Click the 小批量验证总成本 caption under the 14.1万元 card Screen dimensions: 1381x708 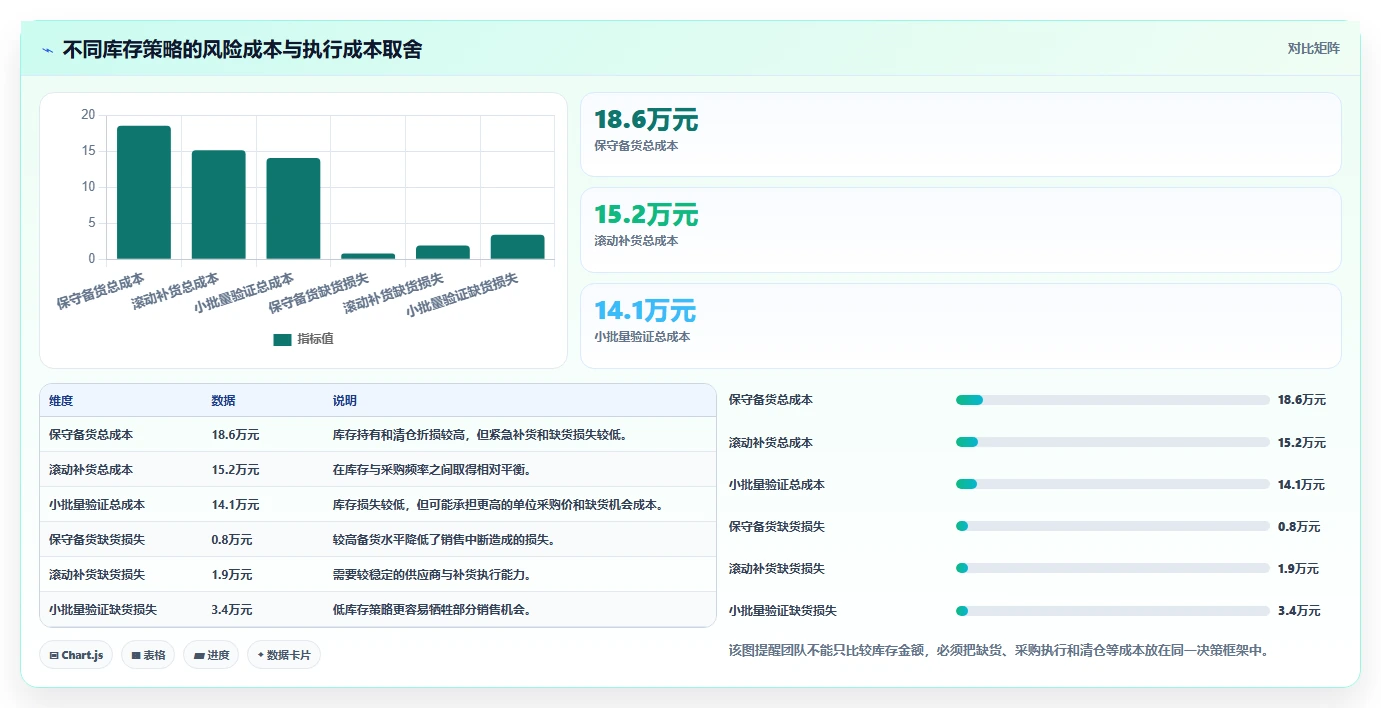coord(642,337)
